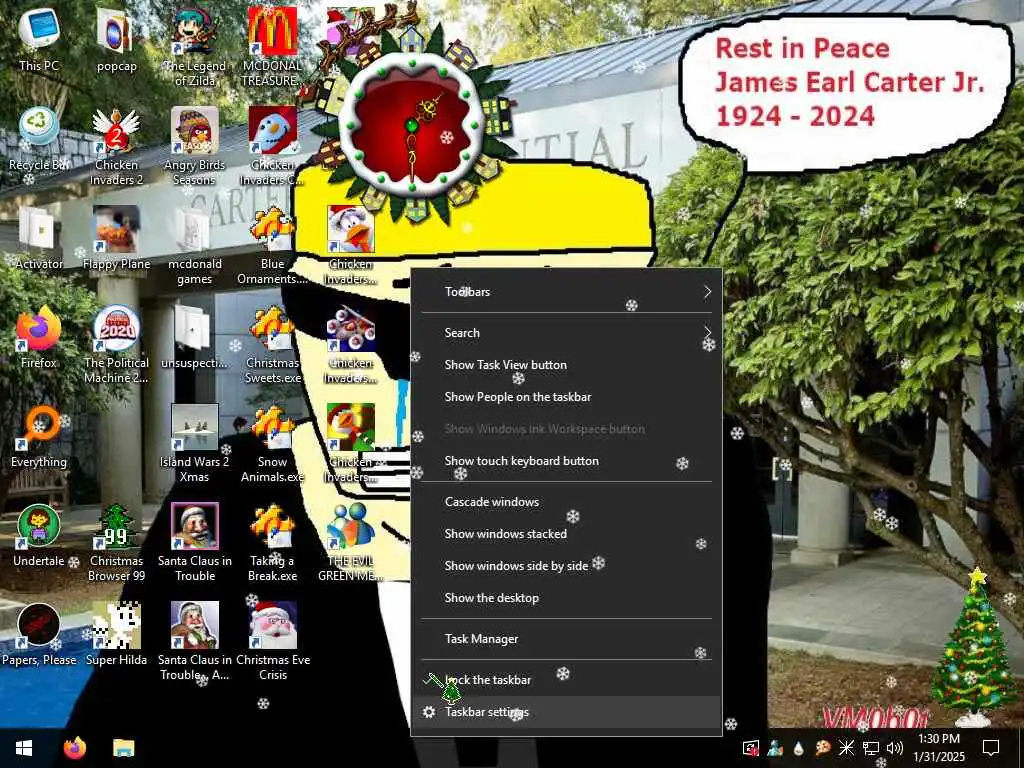Click the Christmas clock widget
1024x768 pixels.
pos(412,124)
